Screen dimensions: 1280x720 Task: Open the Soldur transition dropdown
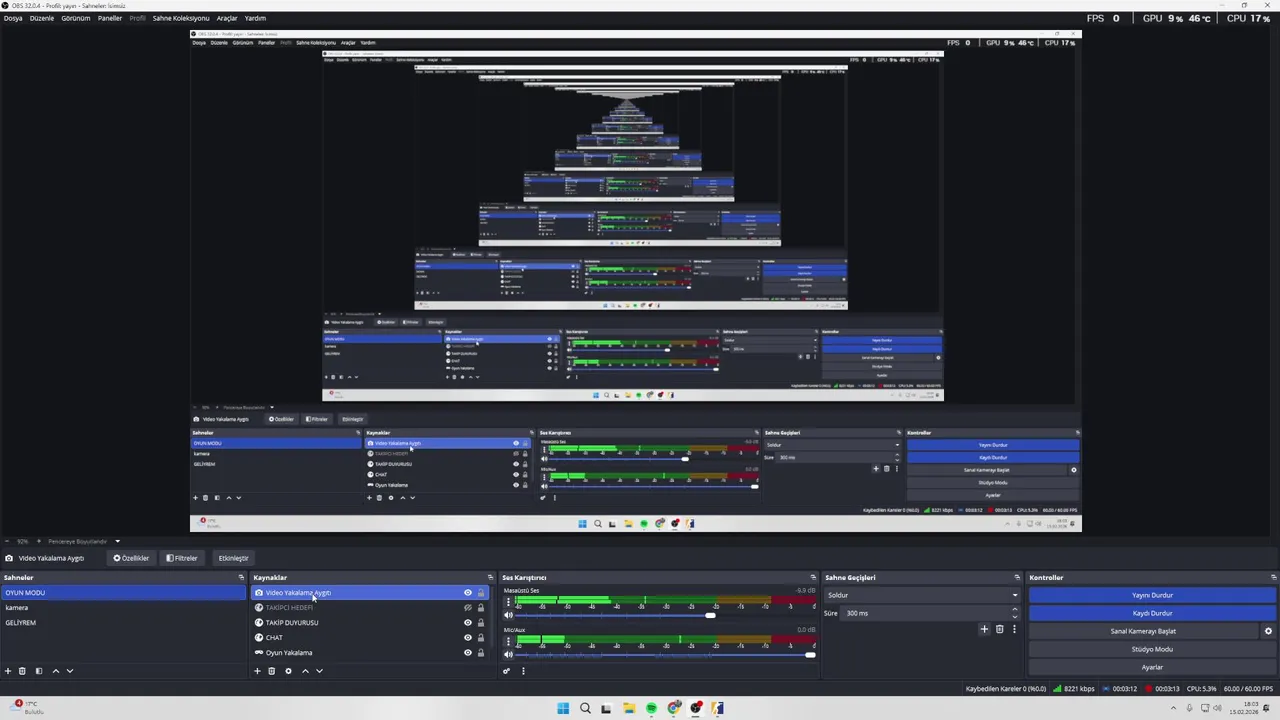(x=922, y=595)
